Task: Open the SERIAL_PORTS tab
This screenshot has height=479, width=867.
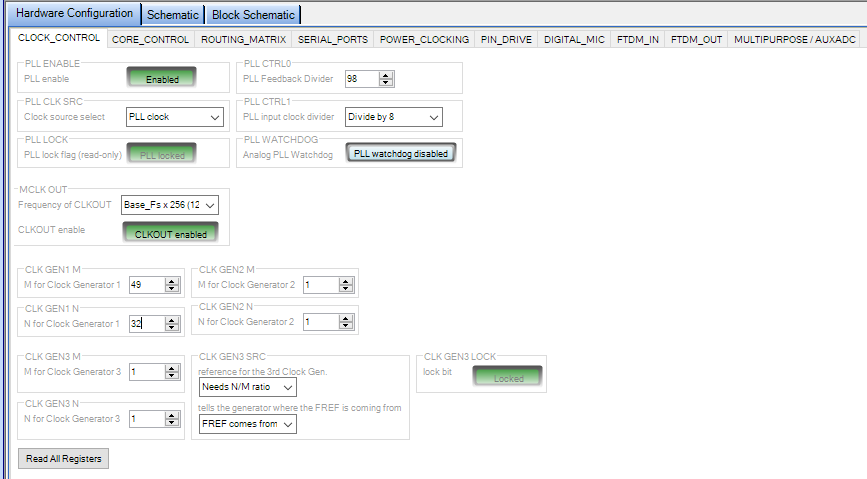Action: tap(333, 39)
